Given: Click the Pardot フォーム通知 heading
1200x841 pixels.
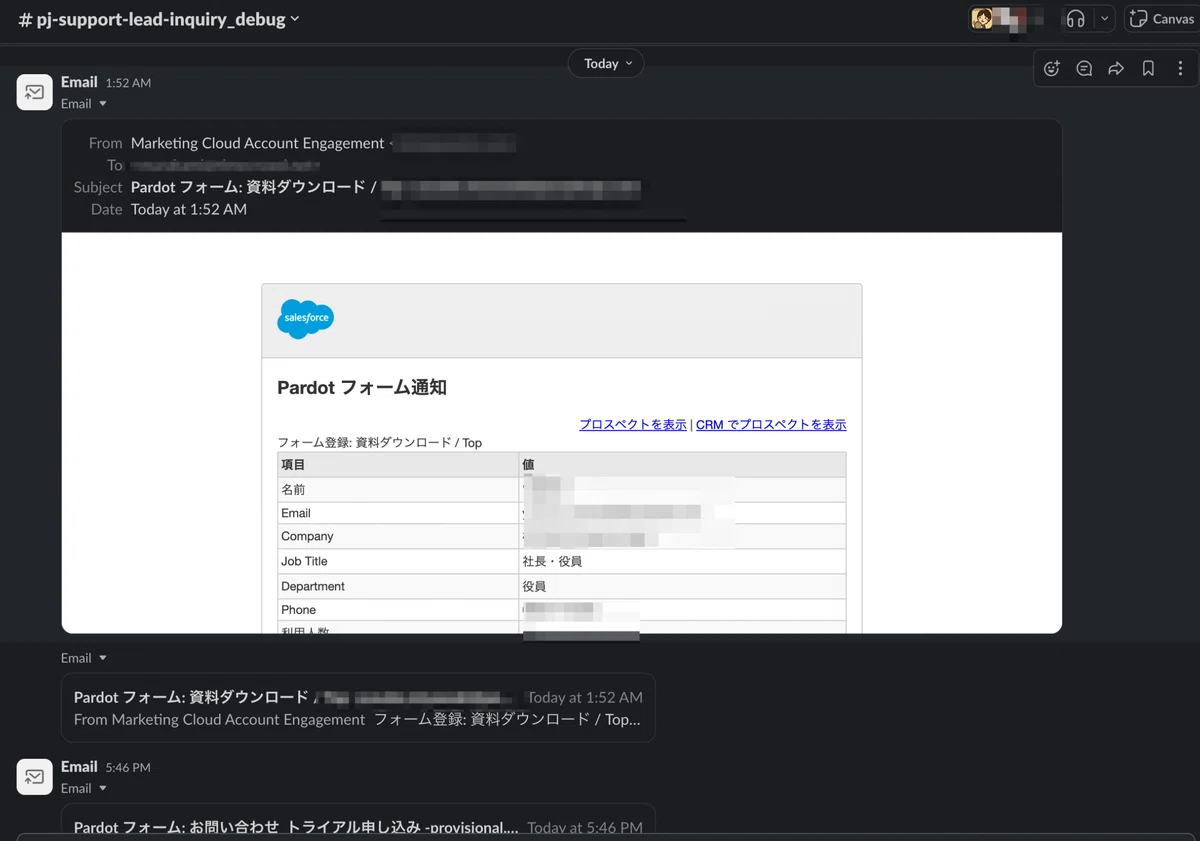Looking at the screenshot, I should click(x=362, y=387).
